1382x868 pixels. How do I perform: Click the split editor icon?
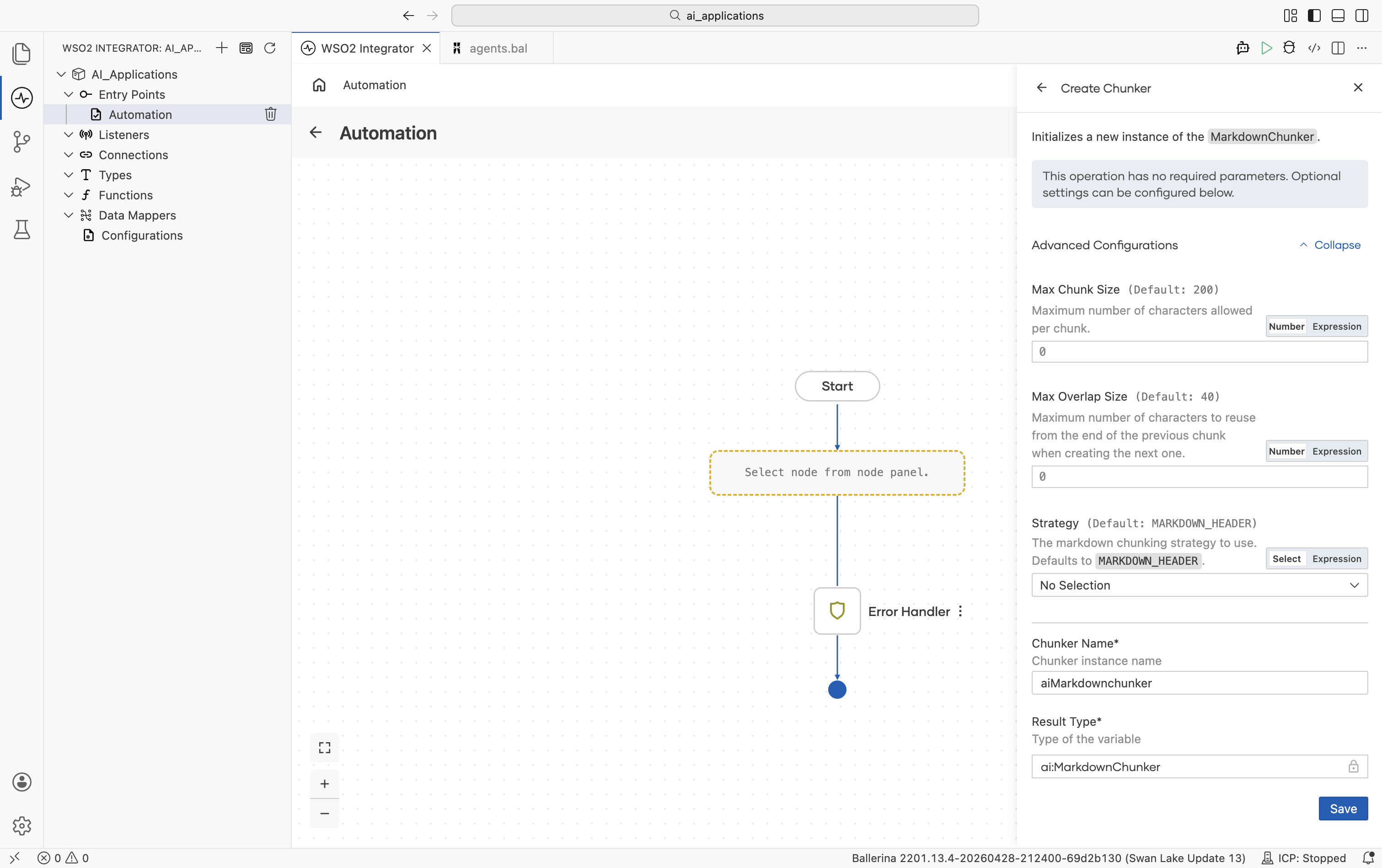click(x=1338, y=48)
